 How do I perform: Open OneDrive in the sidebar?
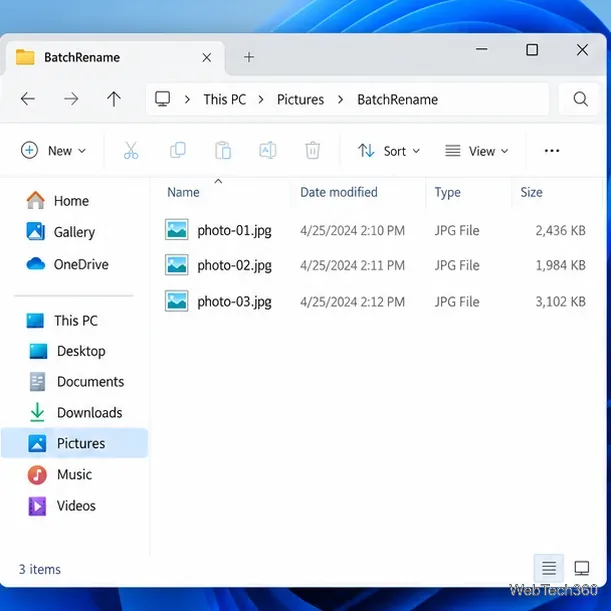67,264
